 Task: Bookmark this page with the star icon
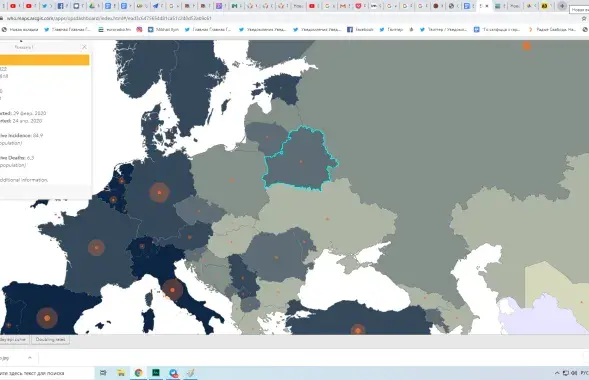(584, 18)
